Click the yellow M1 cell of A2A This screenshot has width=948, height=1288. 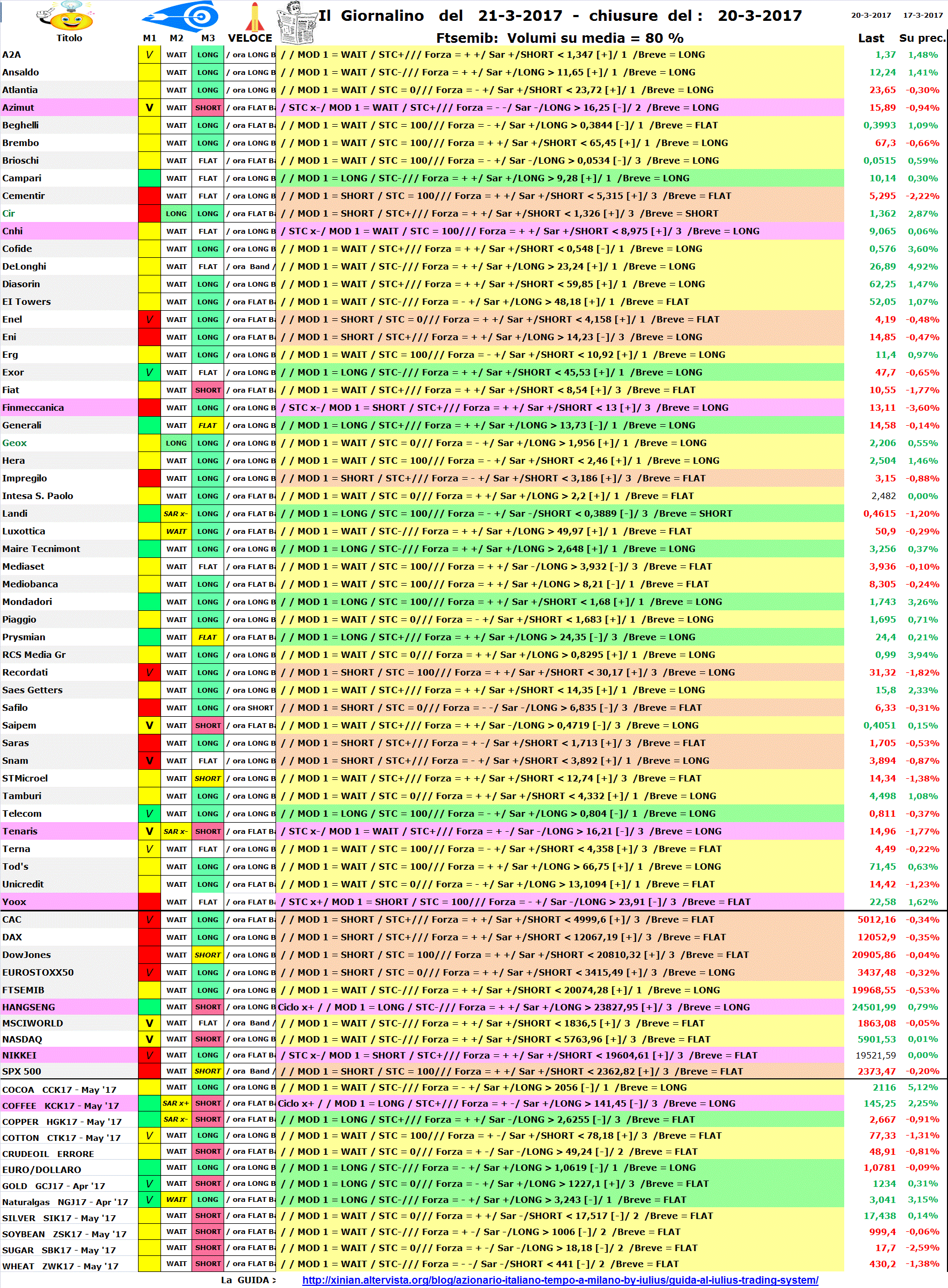pyautogui.click(x=149, y=55)
